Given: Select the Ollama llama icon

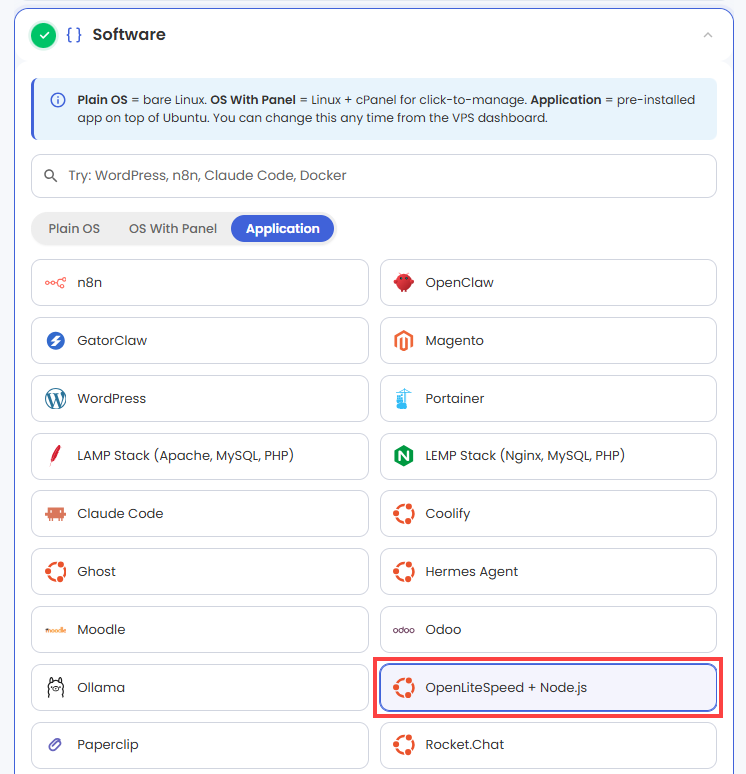Looking at the screenshot, I should tap(55, 687).
